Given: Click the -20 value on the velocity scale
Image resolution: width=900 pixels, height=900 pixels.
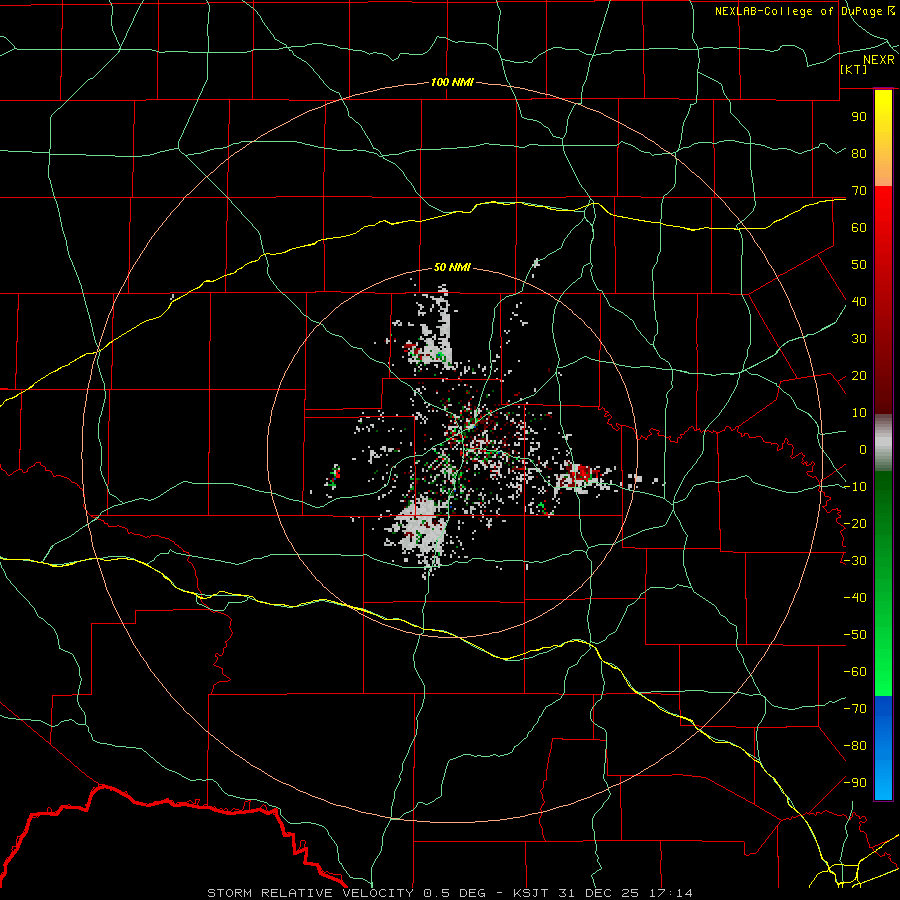Looking at the screenshot, I should coord(855,523).
